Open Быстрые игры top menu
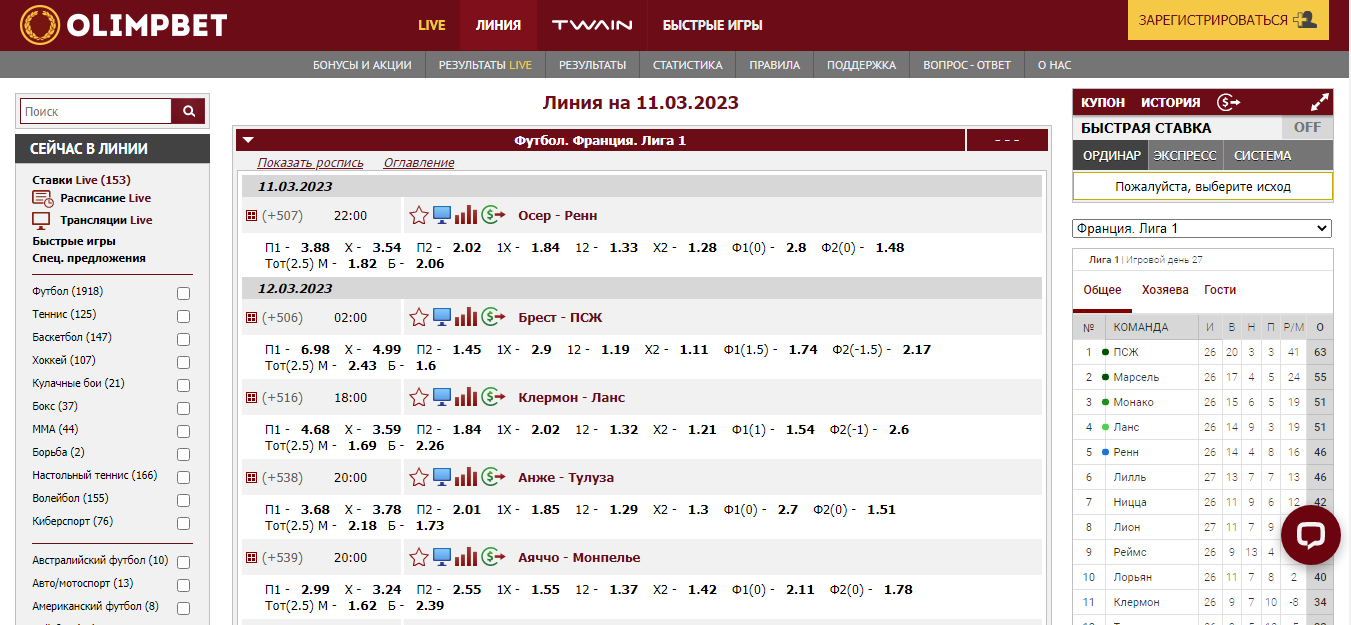The width and height of the screenshot is (1351, 625). click(x=713, y=25)
